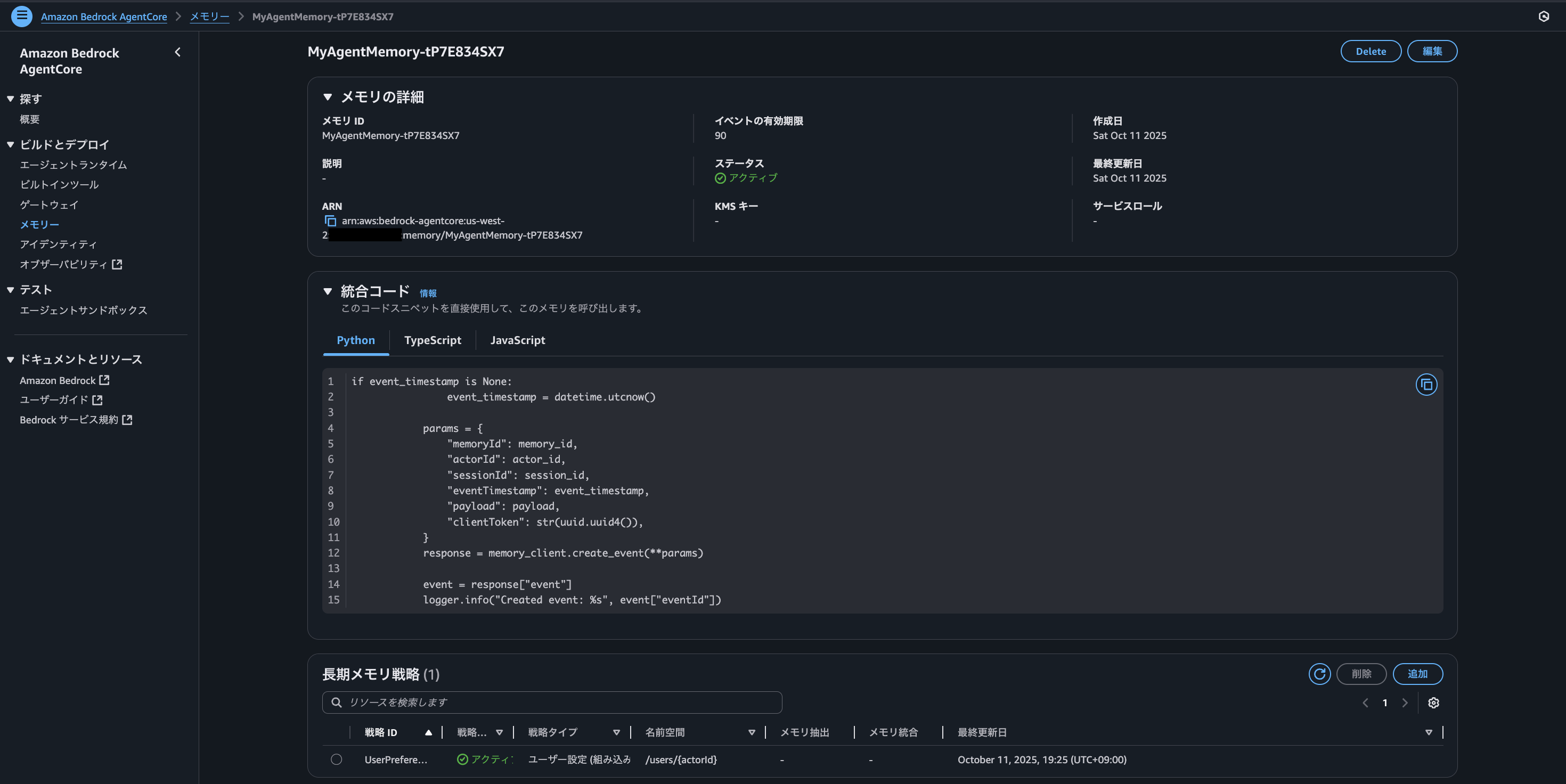The image size is (1566, 784).
Task: Copy the Python code snippet
Action: 1427,384
